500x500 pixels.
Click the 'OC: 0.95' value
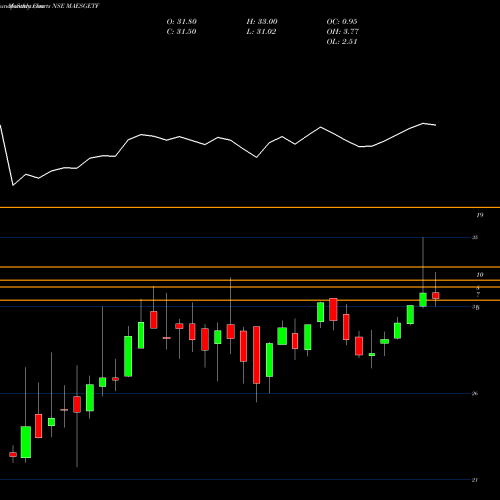tap(342, 22)
